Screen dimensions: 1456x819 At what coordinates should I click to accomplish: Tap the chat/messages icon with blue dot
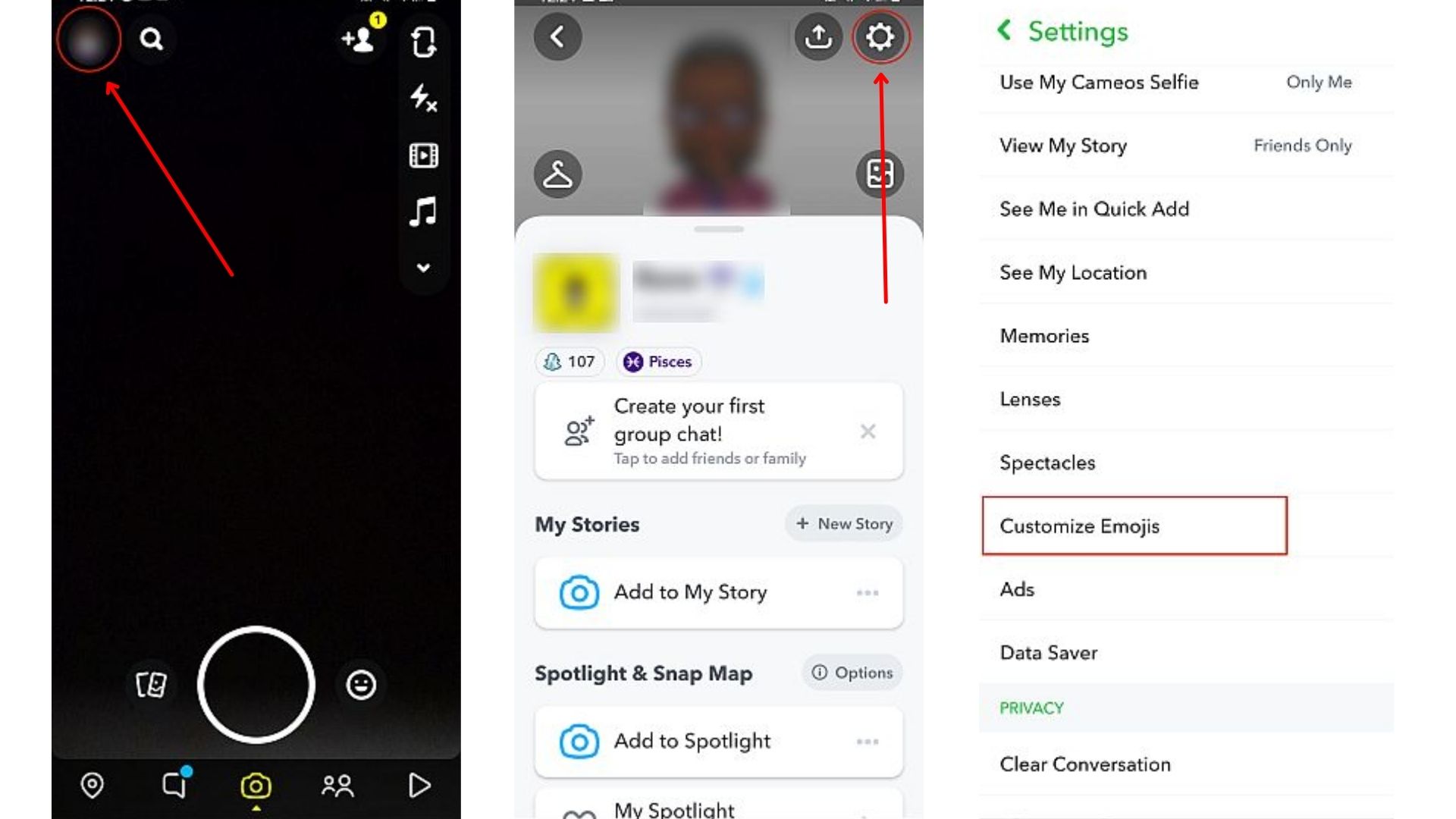pos(174,786)
